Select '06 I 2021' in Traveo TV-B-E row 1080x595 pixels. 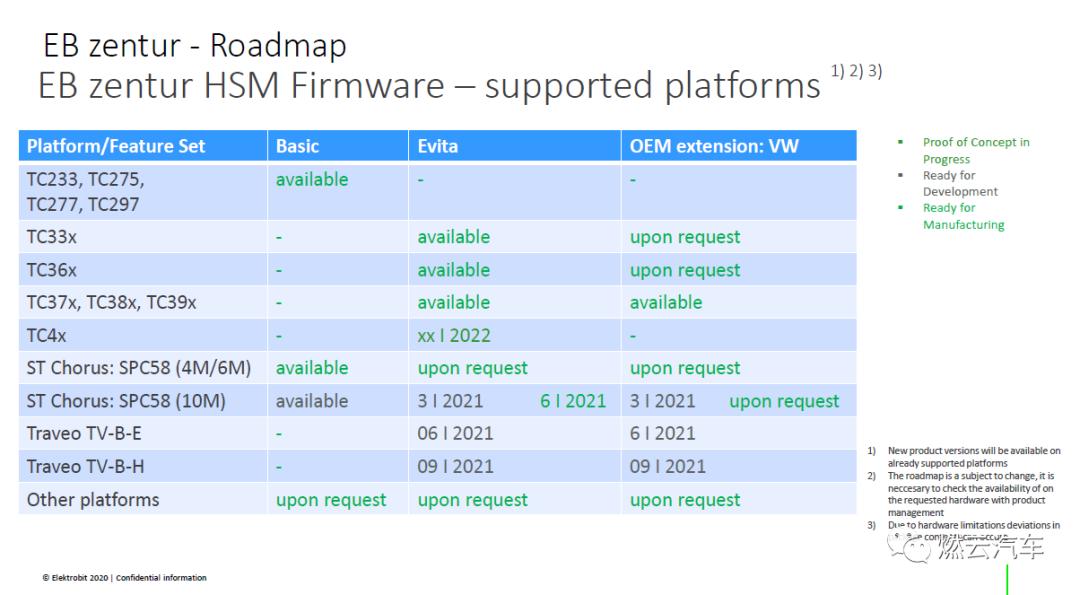[455, 434]
